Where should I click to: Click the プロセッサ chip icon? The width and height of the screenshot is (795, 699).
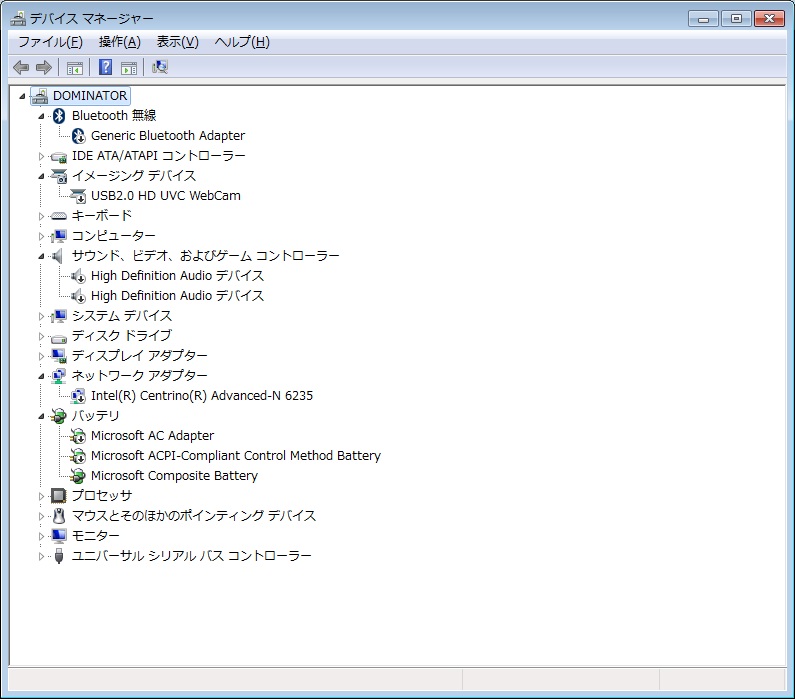(x=59, y=496)
